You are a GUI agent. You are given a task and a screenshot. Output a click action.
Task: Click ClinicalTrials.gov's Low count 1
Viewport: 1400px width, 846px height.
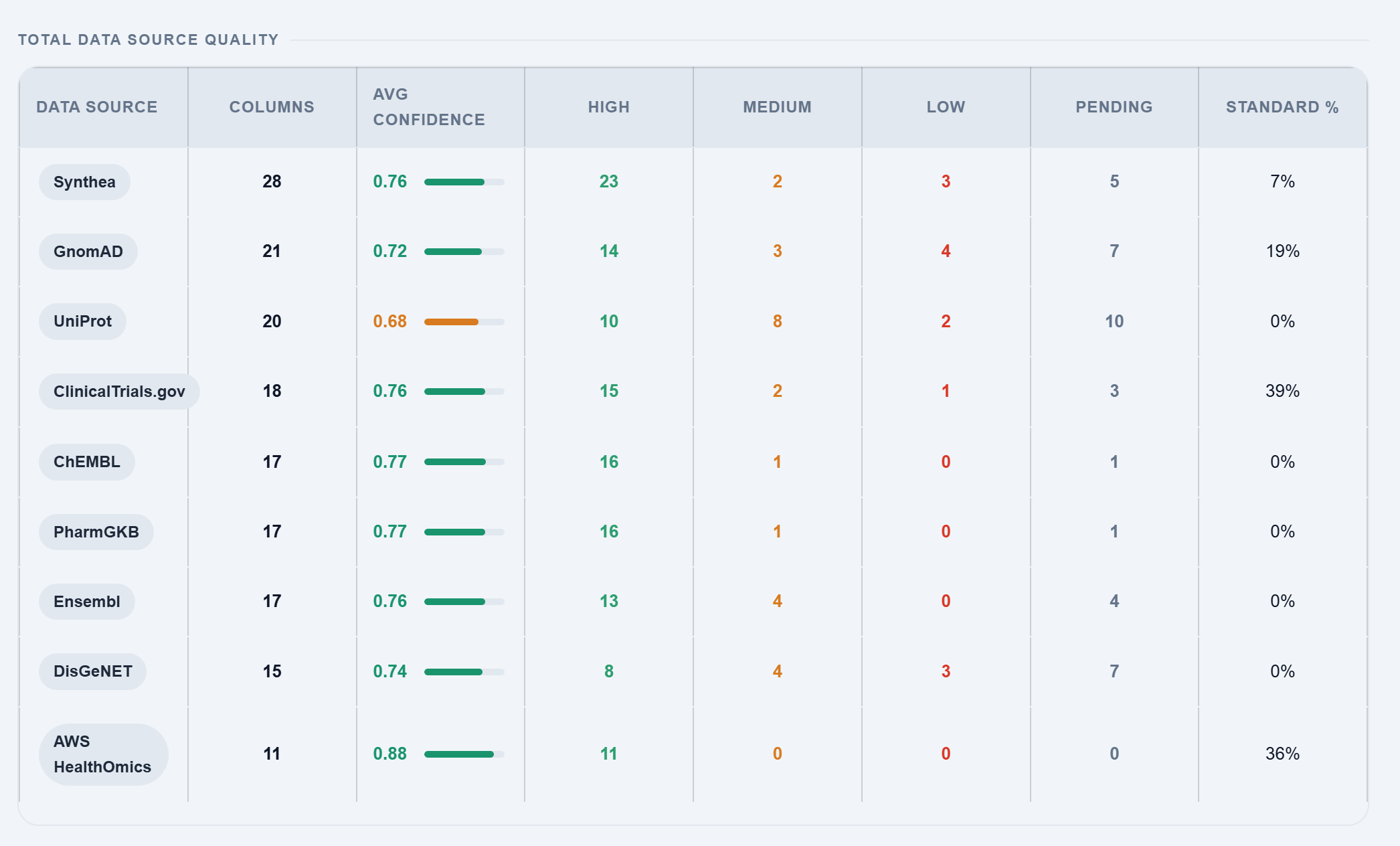946,391
